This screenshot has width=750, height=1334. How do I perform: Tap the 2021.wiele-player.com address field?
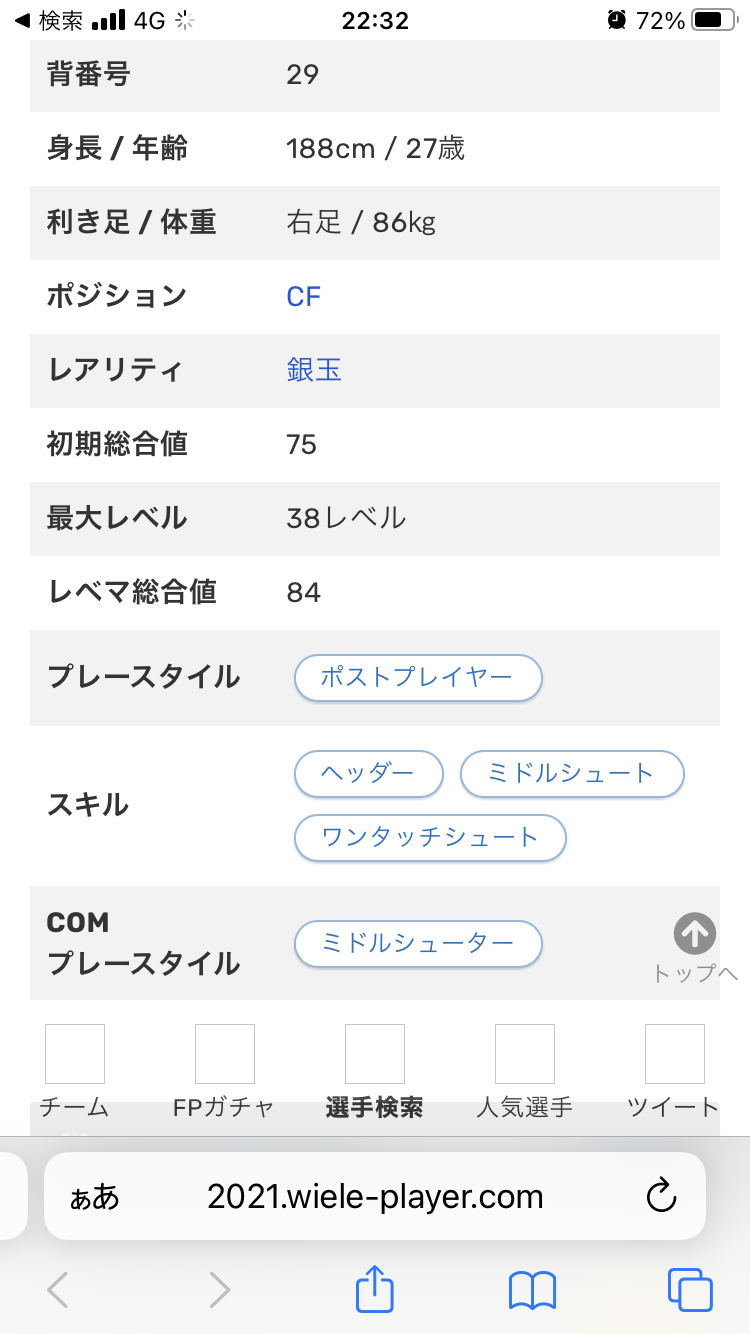click(375, 1197)
